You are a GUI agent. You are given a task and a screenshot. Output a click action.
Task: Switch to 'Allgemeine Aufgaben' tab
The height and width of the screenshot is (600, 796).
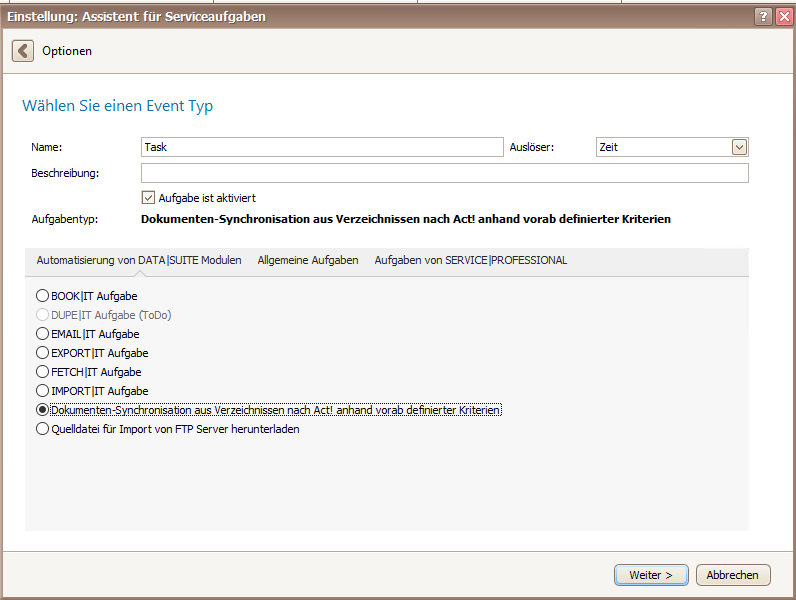click(308, 260)
